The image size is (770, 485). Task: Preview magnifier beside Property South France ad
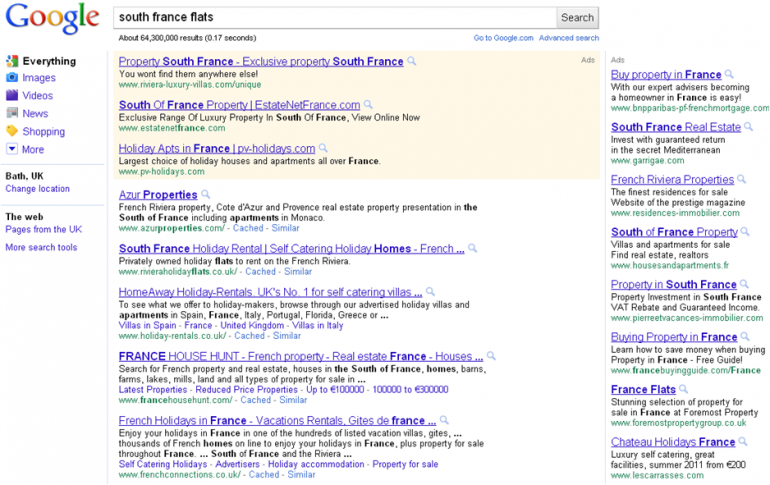click(x=412, y=61)
